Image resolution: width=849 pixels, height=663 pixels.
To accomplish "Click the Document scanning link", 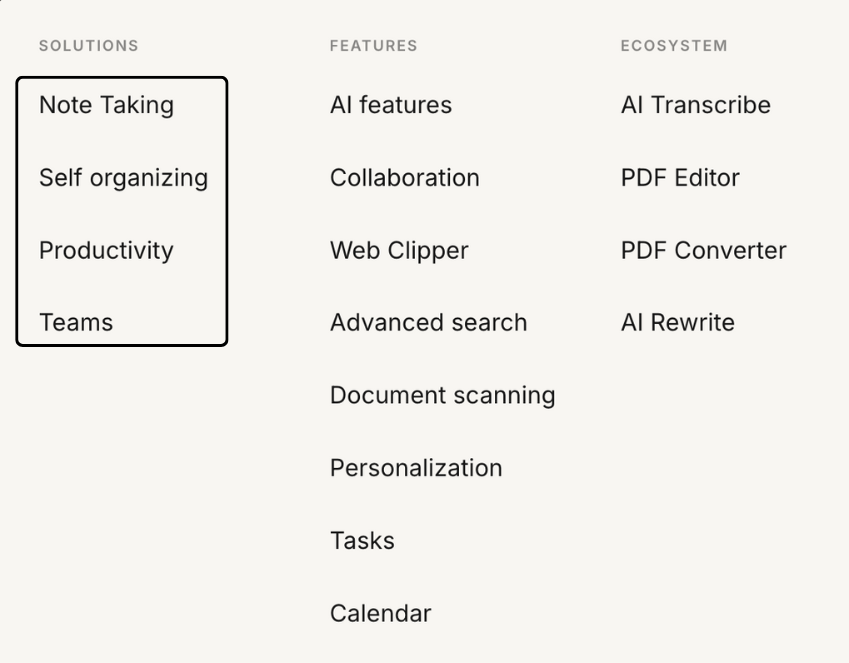I will 443,394.
